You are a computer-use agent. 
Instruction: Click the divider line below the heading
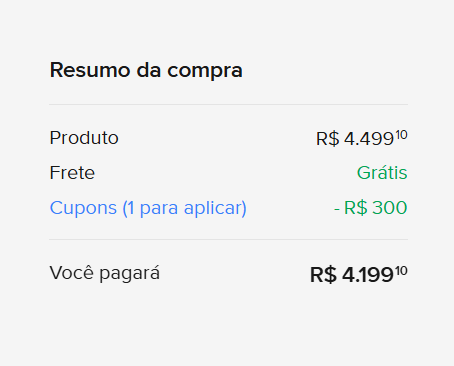[229, 104]
